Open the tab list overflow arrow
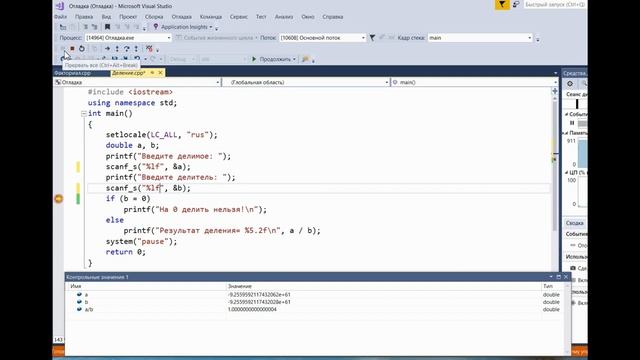This screenshot has height=360, width=640. [556, 73]
